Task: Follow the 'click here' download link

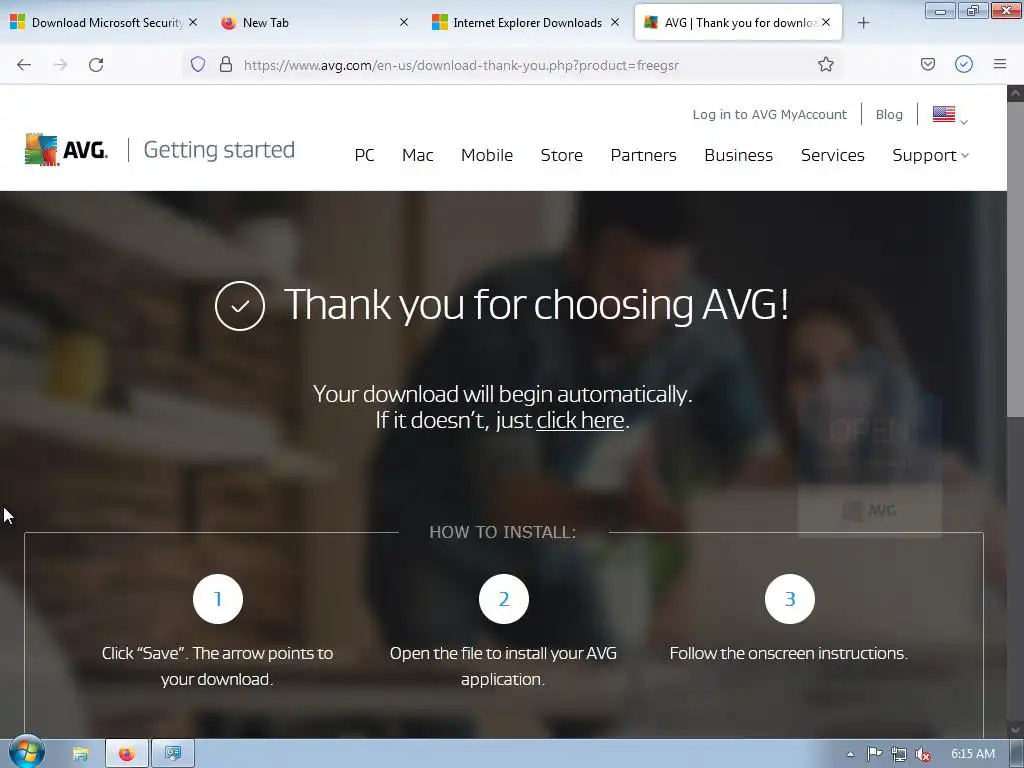Action: click(580, 420)
